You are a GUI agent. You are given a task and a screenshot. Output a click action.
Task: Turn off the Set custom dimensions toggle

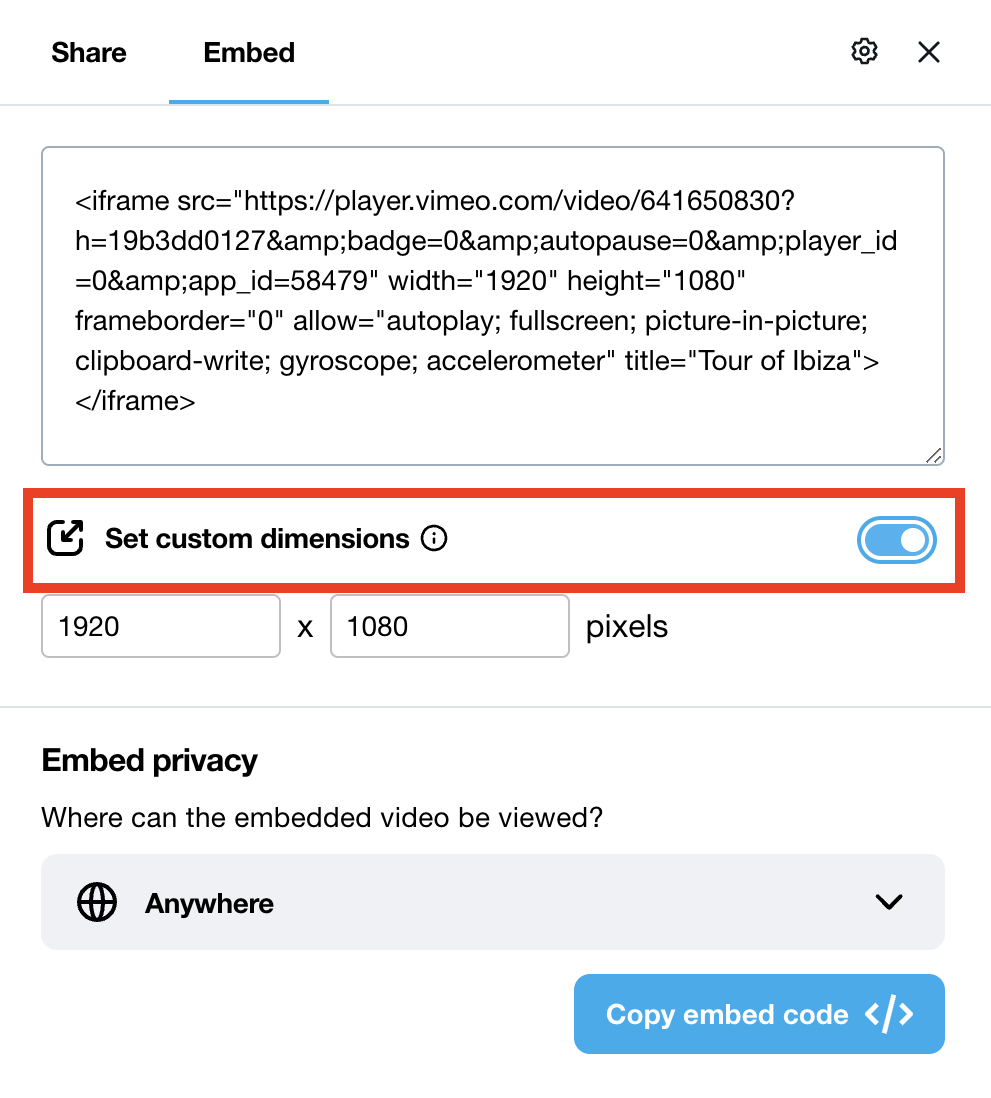point(896,541)
